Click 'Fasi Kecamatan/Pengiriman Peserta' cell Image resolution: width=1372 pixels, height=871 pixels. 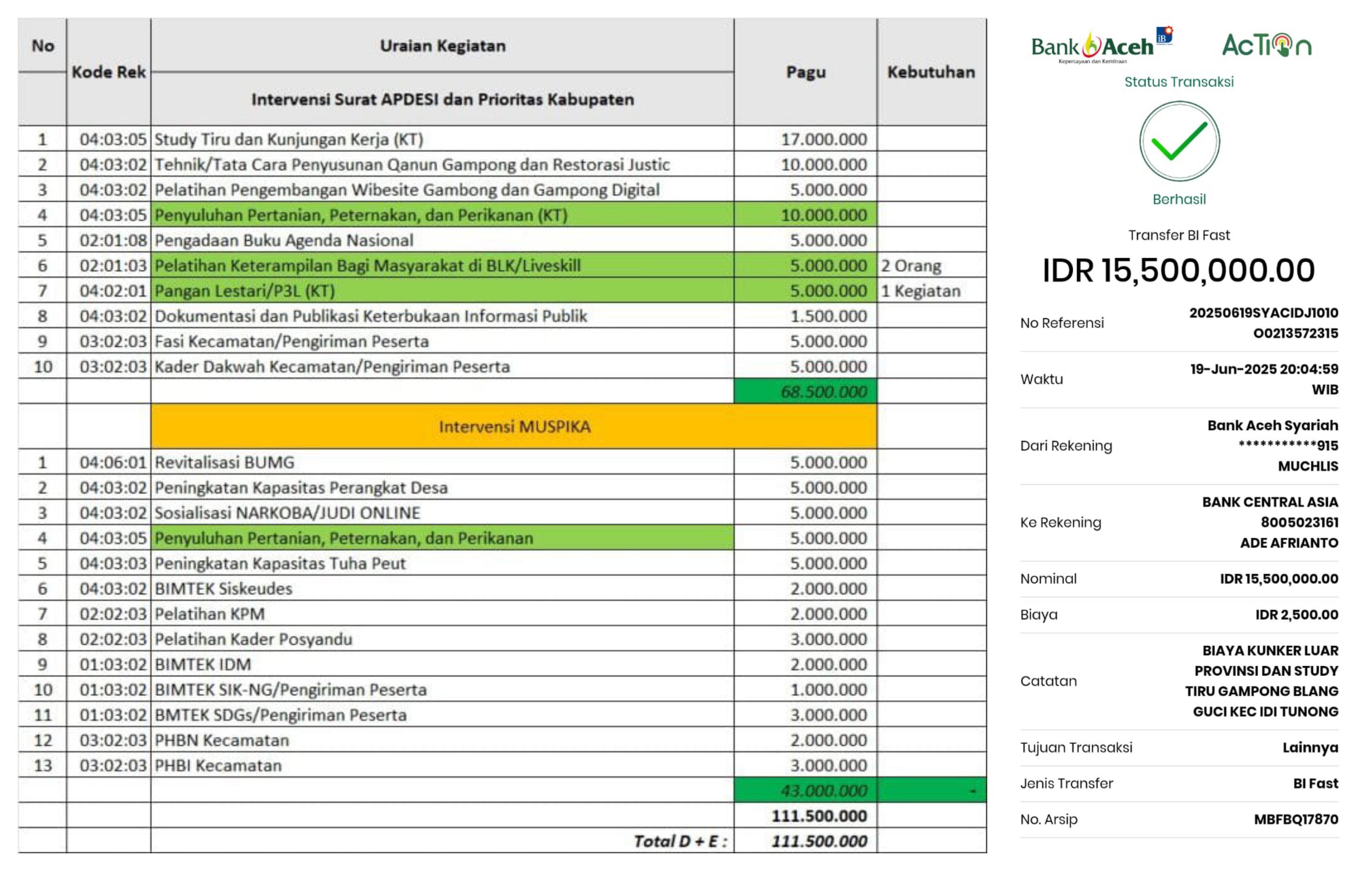click(x=442, y=341)
